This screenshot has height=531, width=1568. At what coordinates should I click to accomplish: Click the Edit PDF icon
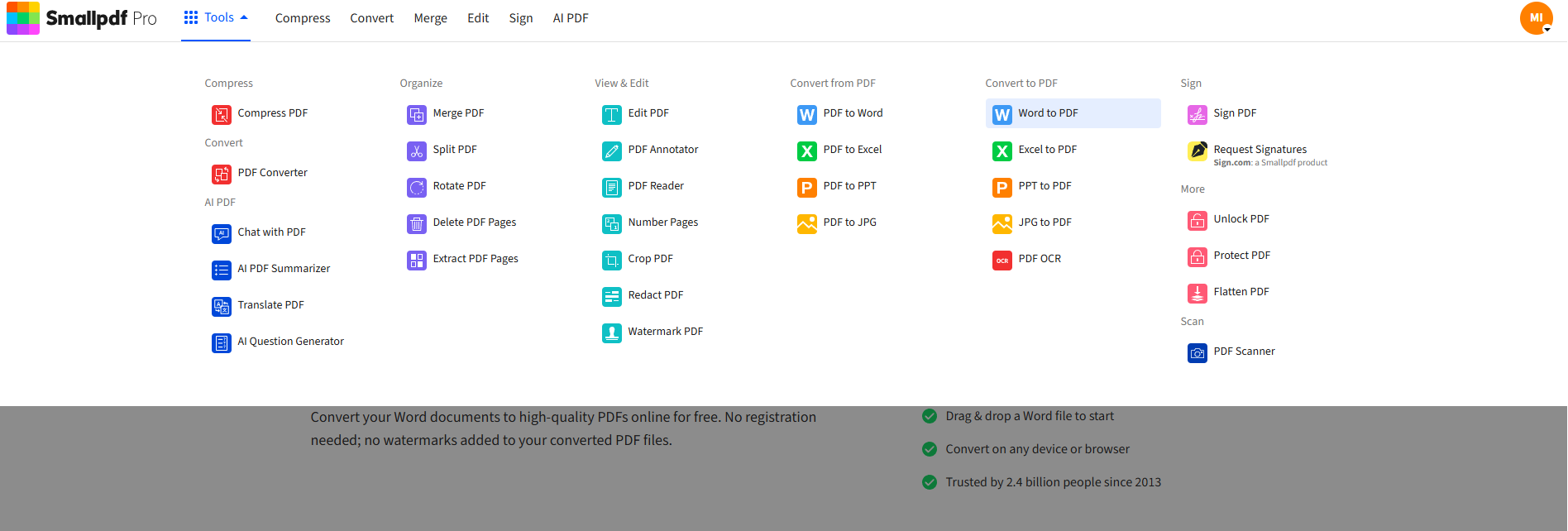pyautogui.click(x=612, y=114)
